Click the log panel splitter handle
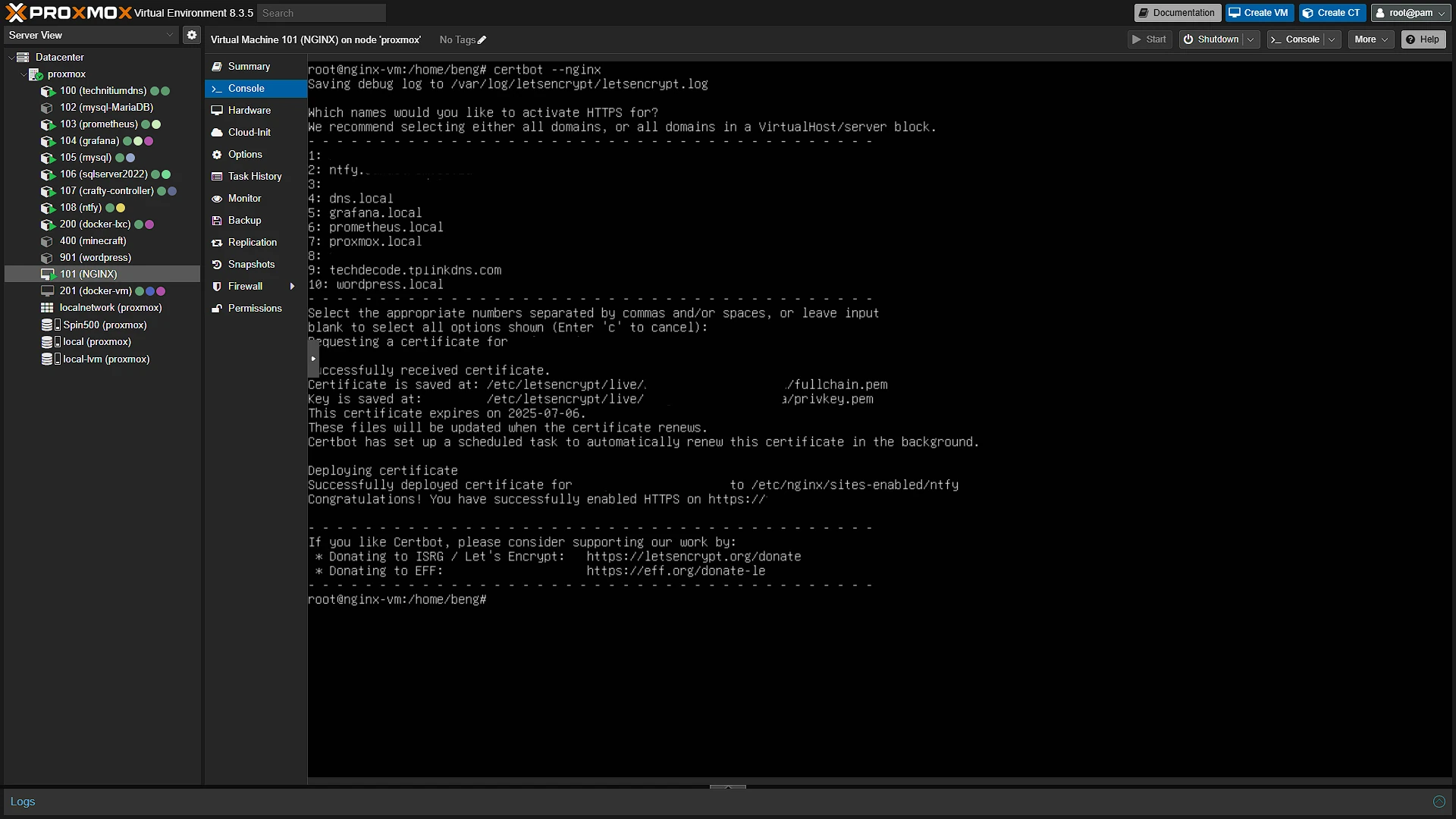Image resolution: width=1456 pixels, height=819 pixels. click(x=728, y=786)
